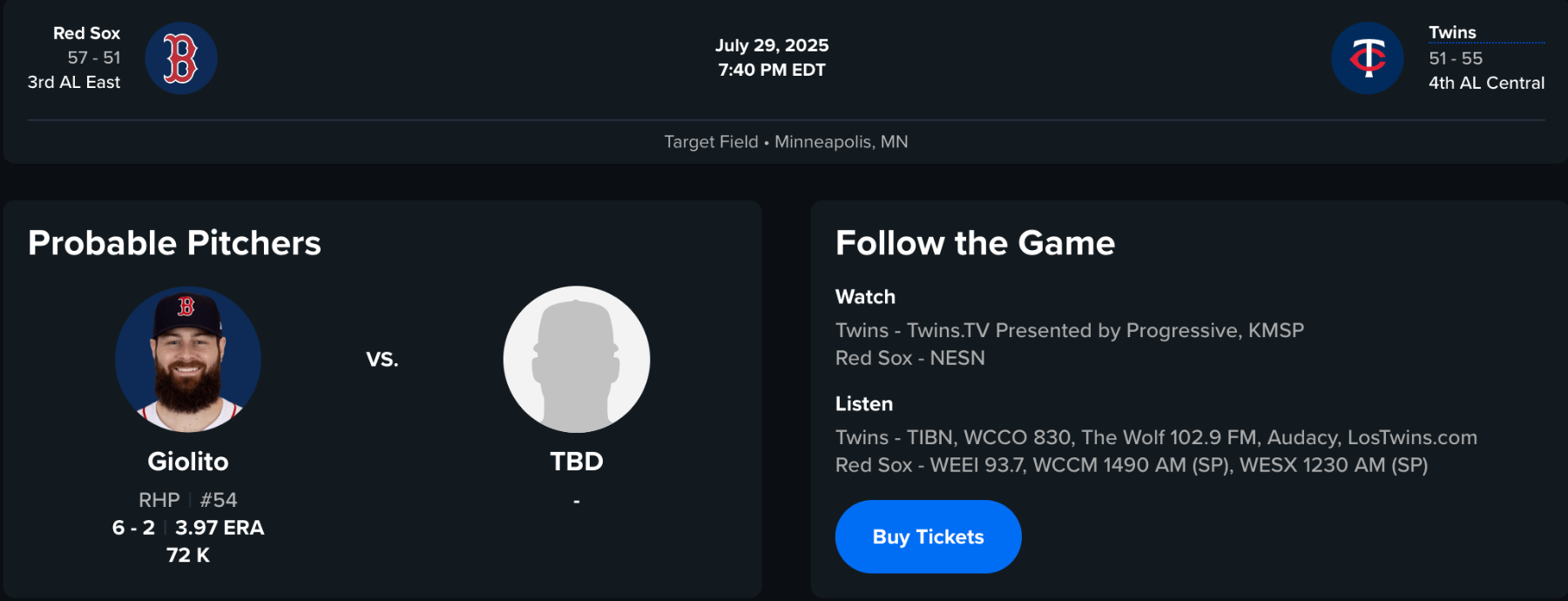Open Giolito's player headshot photo
The width and height of the screenshot is (1568, 601).
(x=188, y=359)
